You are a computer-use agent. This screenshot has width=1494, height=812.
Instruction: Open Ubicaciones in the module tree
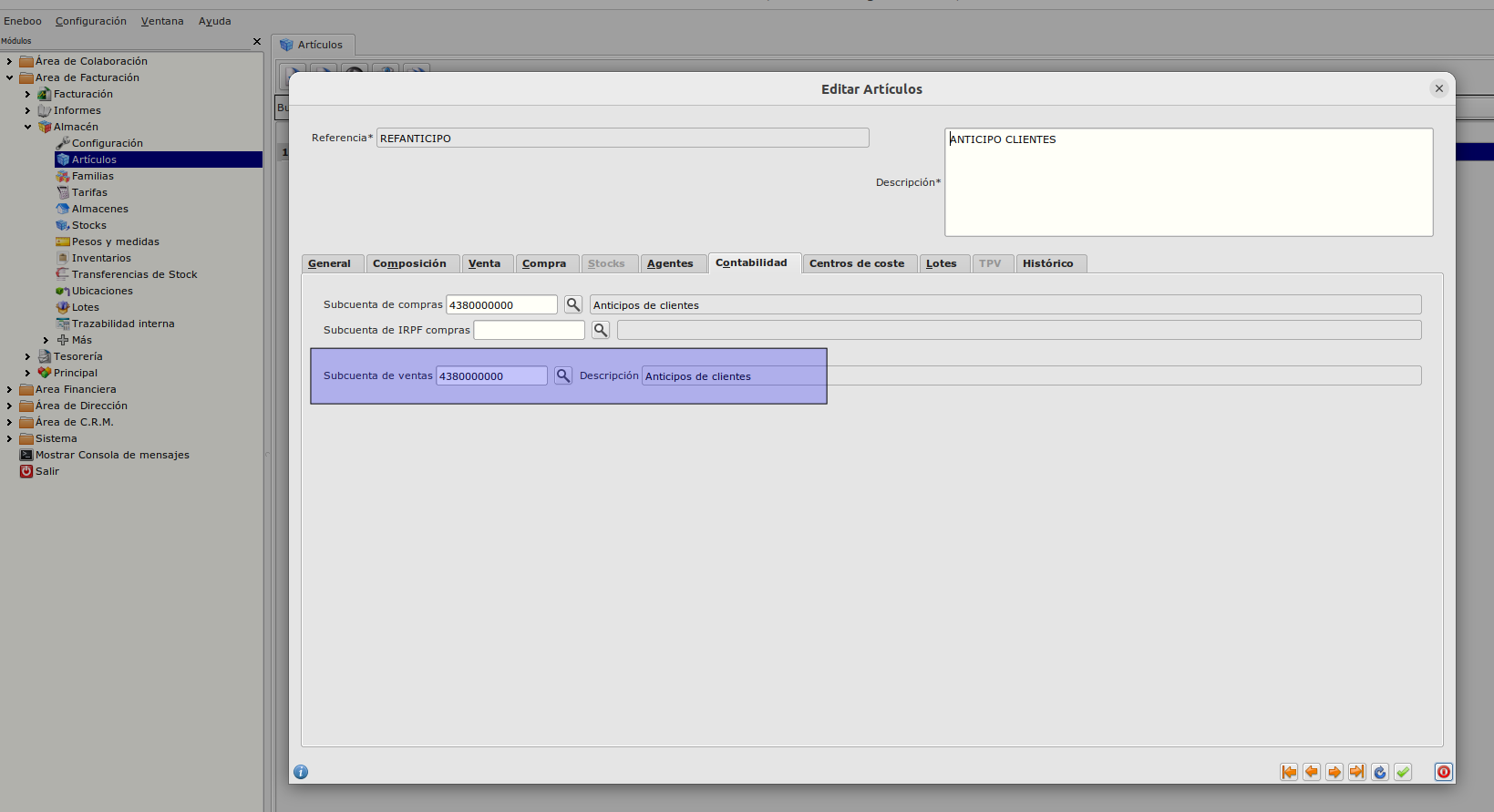pos(102,291)
